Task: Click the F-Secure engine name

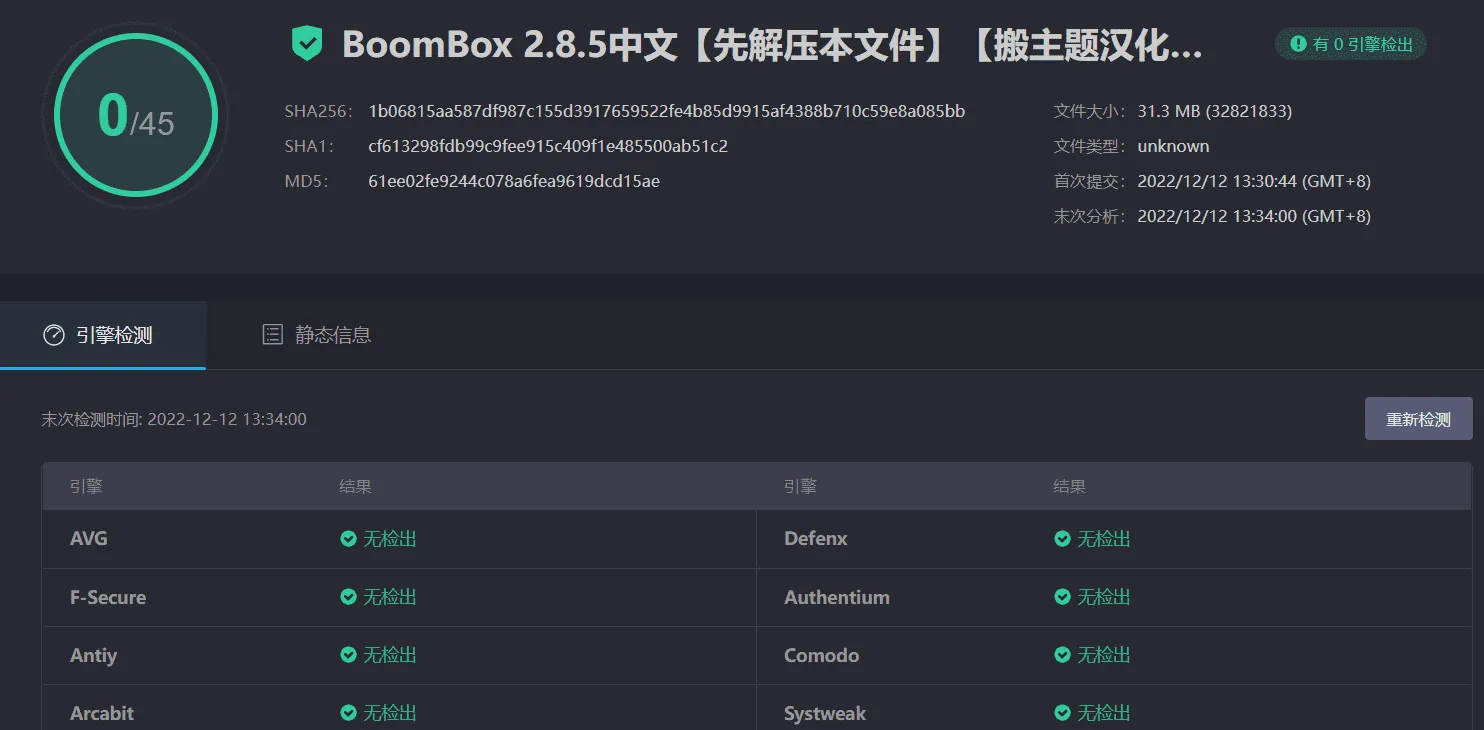Action: (108, 597)
